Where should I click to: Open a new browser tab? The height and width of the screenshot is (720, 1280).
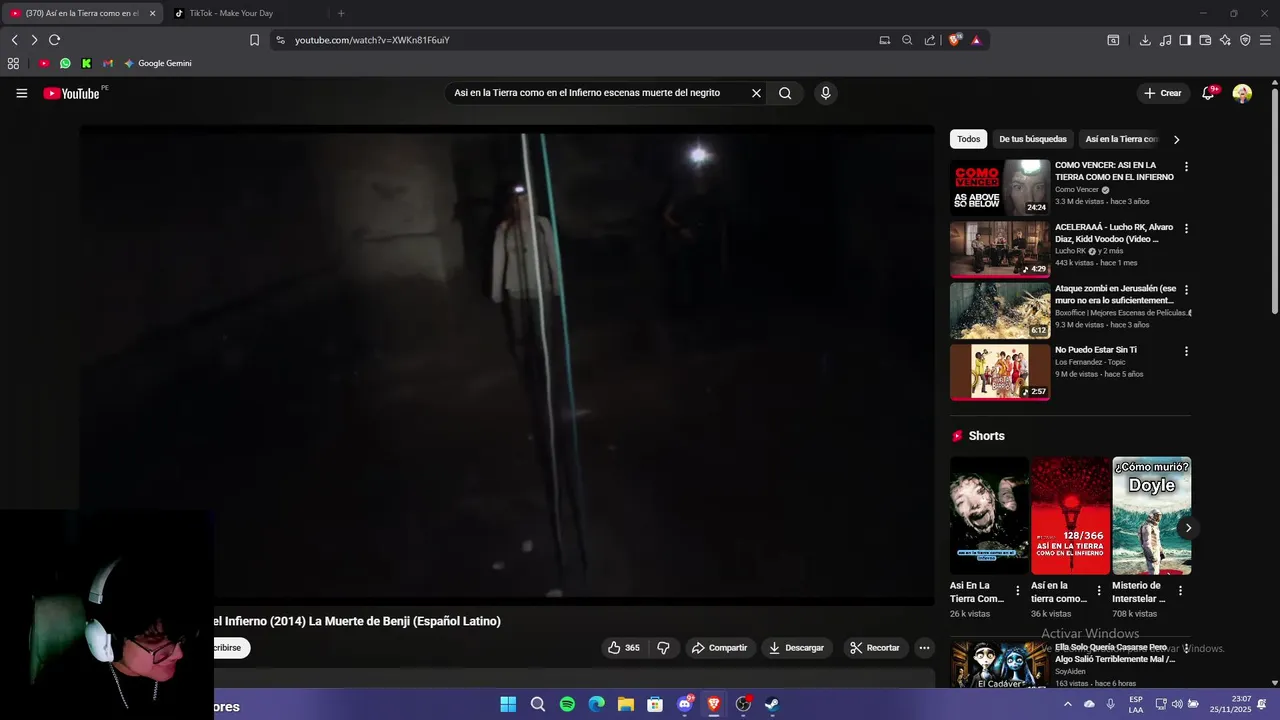coord(341,13)
